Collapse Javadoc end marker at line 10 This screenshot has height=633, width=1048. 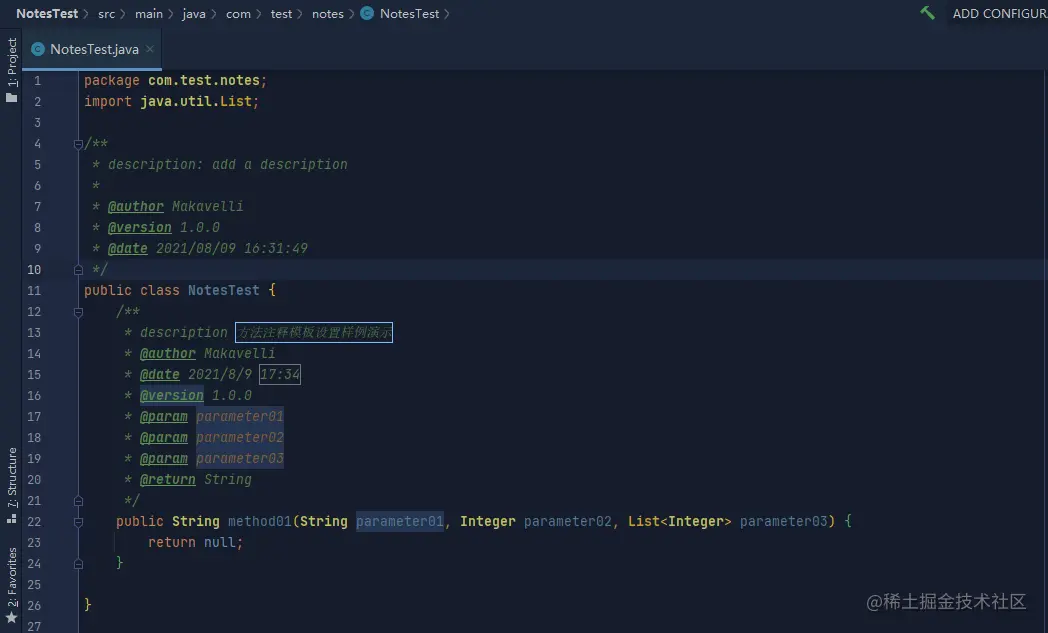point(78,269)
